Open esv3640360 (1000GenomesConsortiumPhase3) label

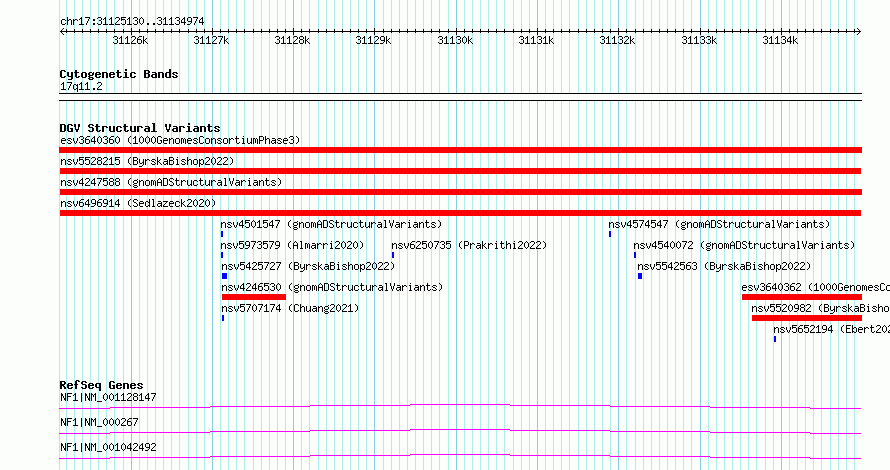coord(180,140)
